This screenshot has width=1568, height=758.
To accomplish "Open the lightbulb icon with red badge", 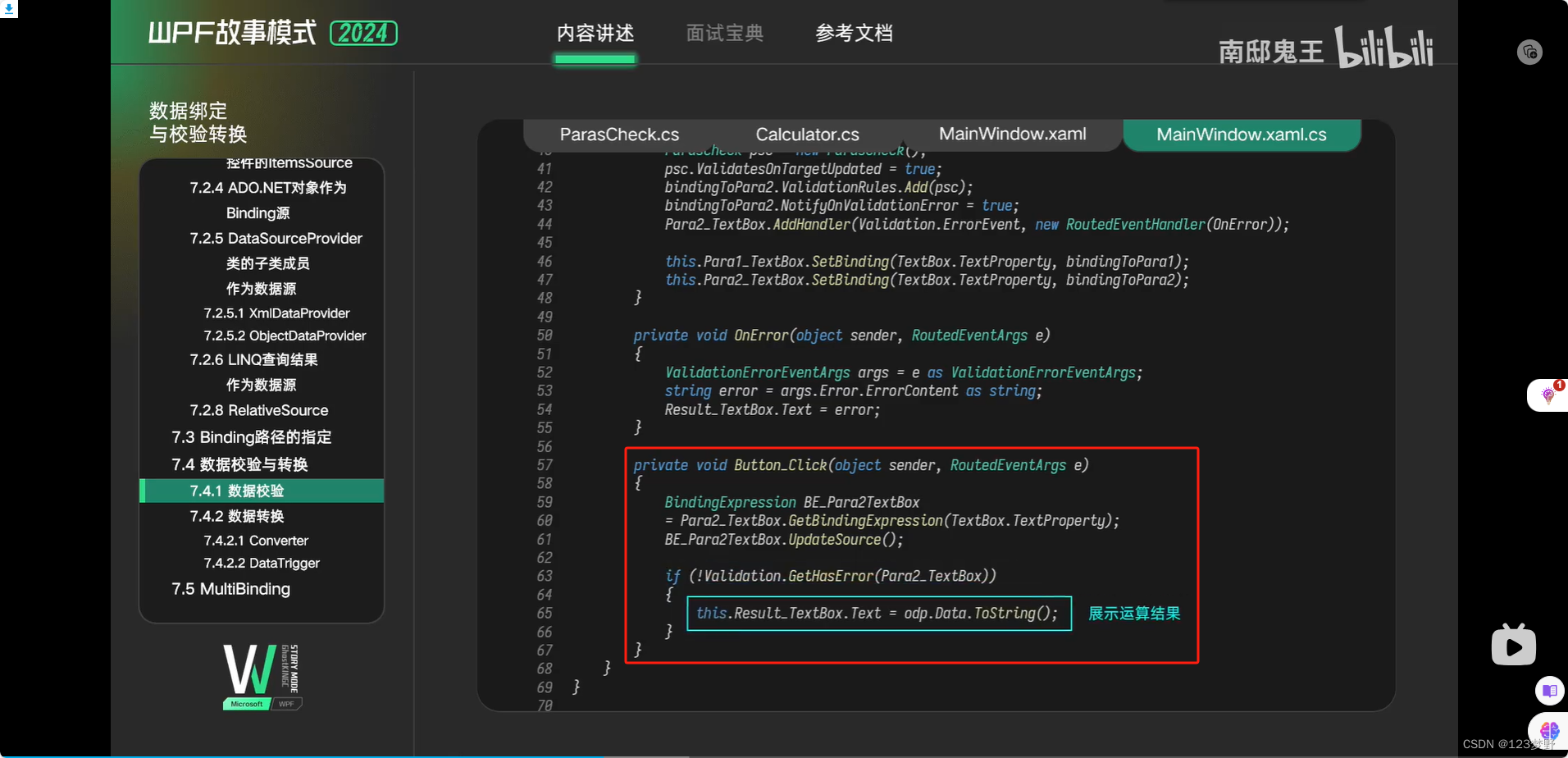I will tap(1548, 395).
